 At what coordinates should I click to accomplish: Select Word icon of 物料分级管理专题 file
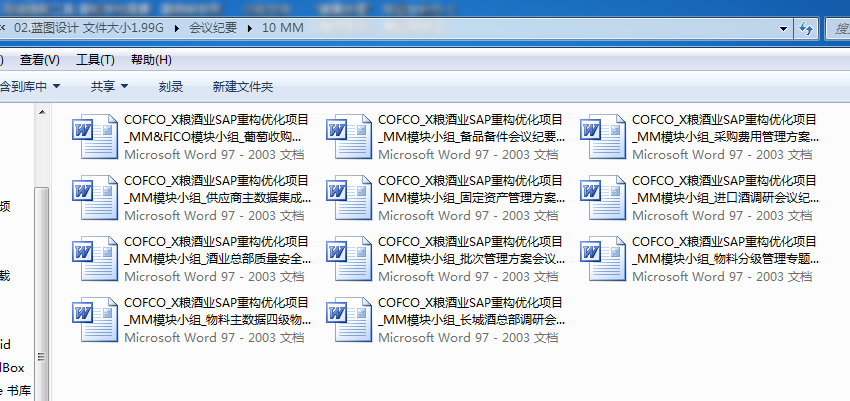click(x=603, y=258)
